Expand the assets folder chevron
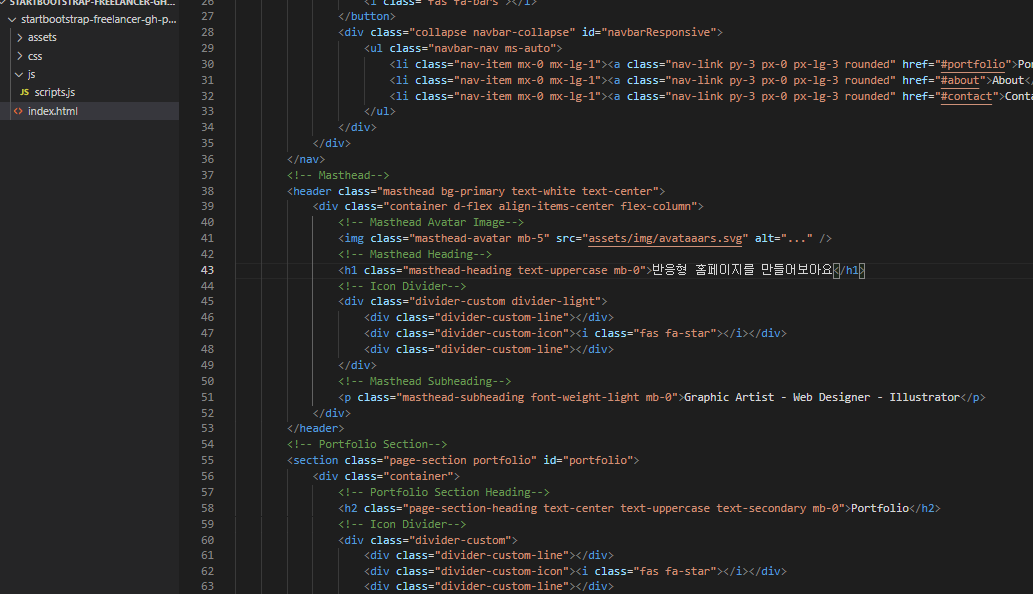 [20, 38]
